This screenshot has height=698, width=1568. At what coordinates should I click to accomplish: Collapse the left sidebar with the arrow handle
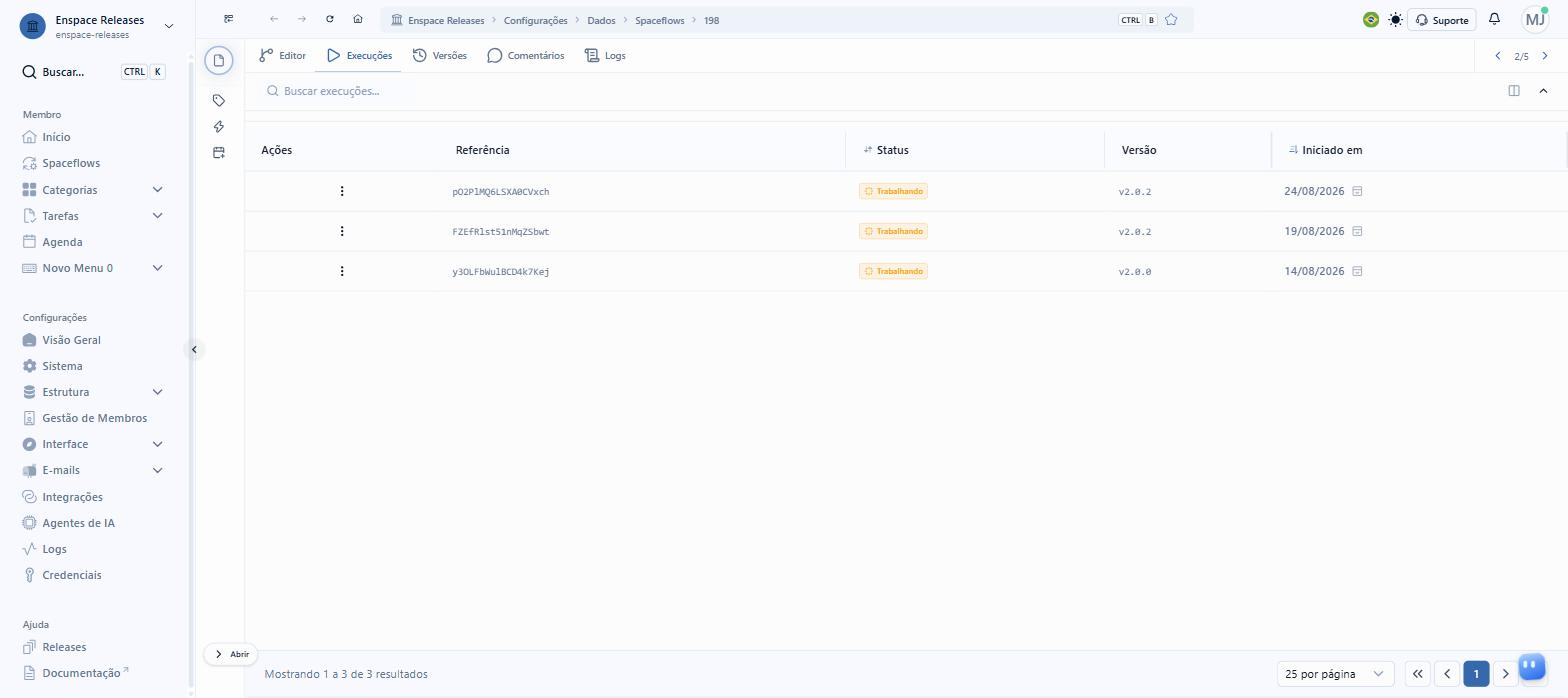(194, 349)
